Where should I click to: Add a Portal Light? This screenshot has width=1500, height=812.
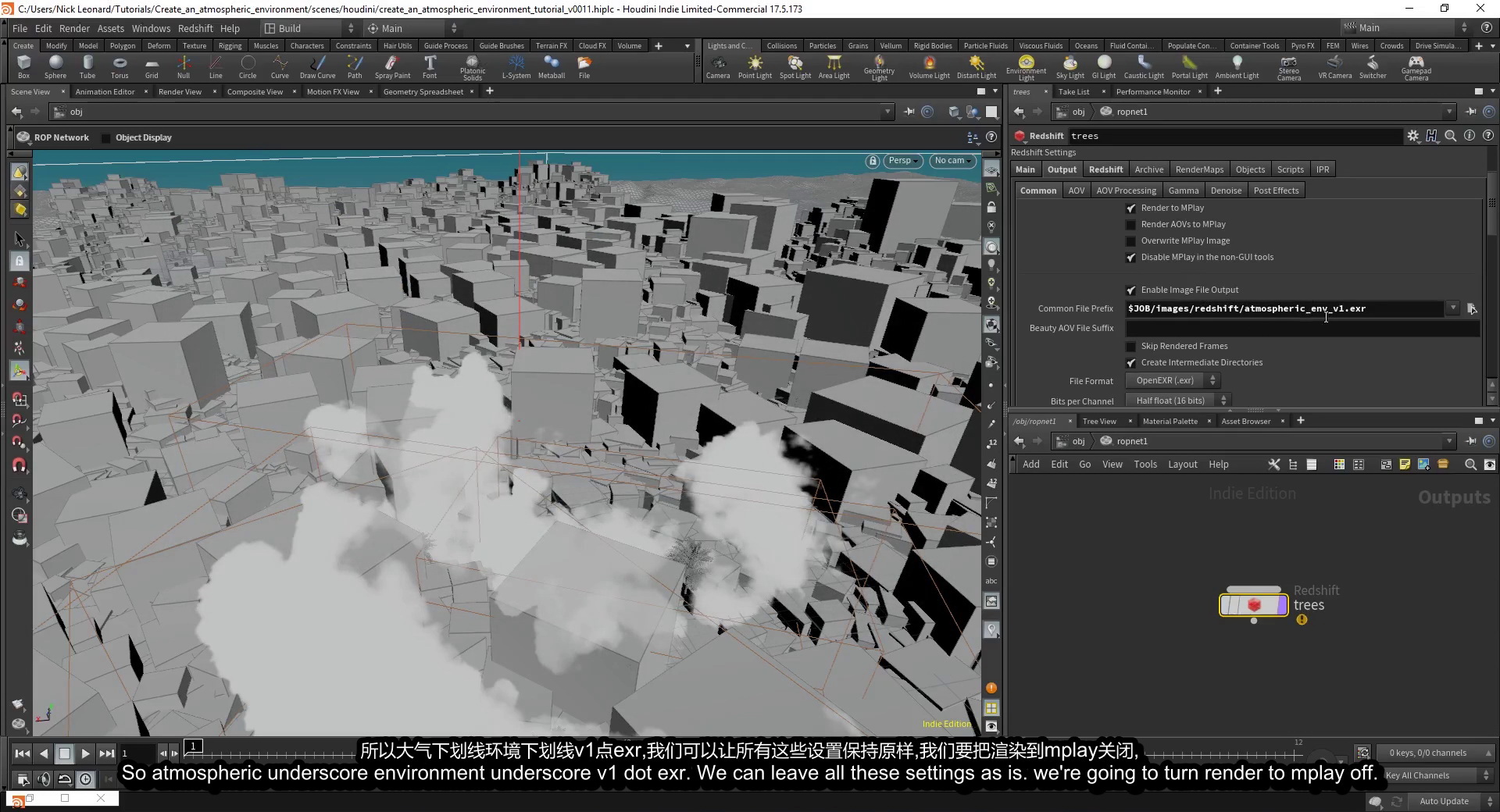pos(1189,67)
